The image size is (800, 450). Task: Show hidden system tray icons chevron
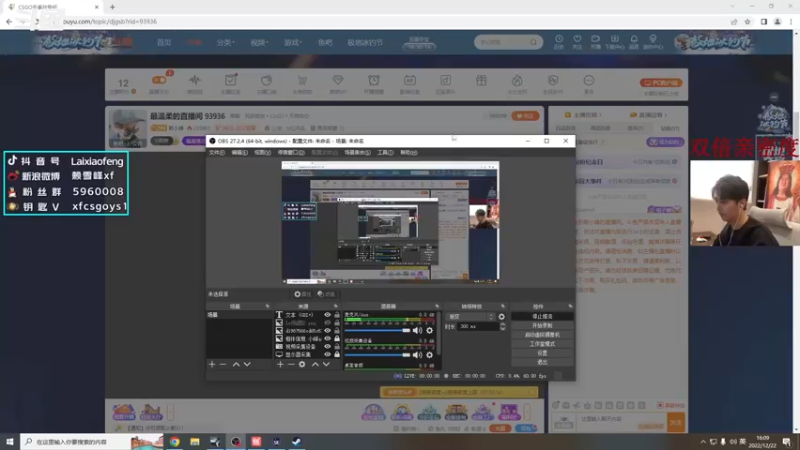tap(703, 442)
